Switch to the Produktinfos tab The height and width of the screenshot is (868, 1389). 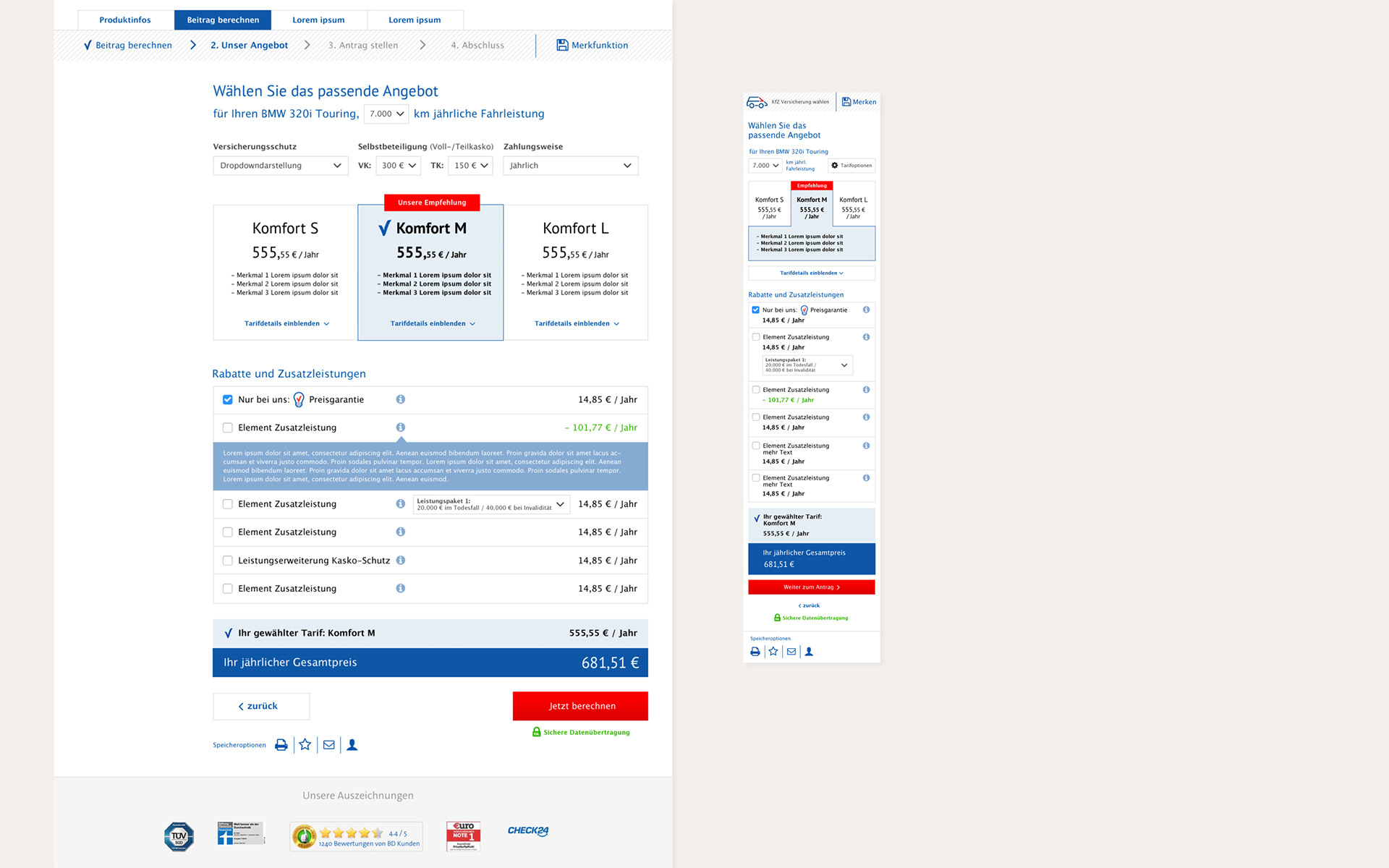point(125,20)
